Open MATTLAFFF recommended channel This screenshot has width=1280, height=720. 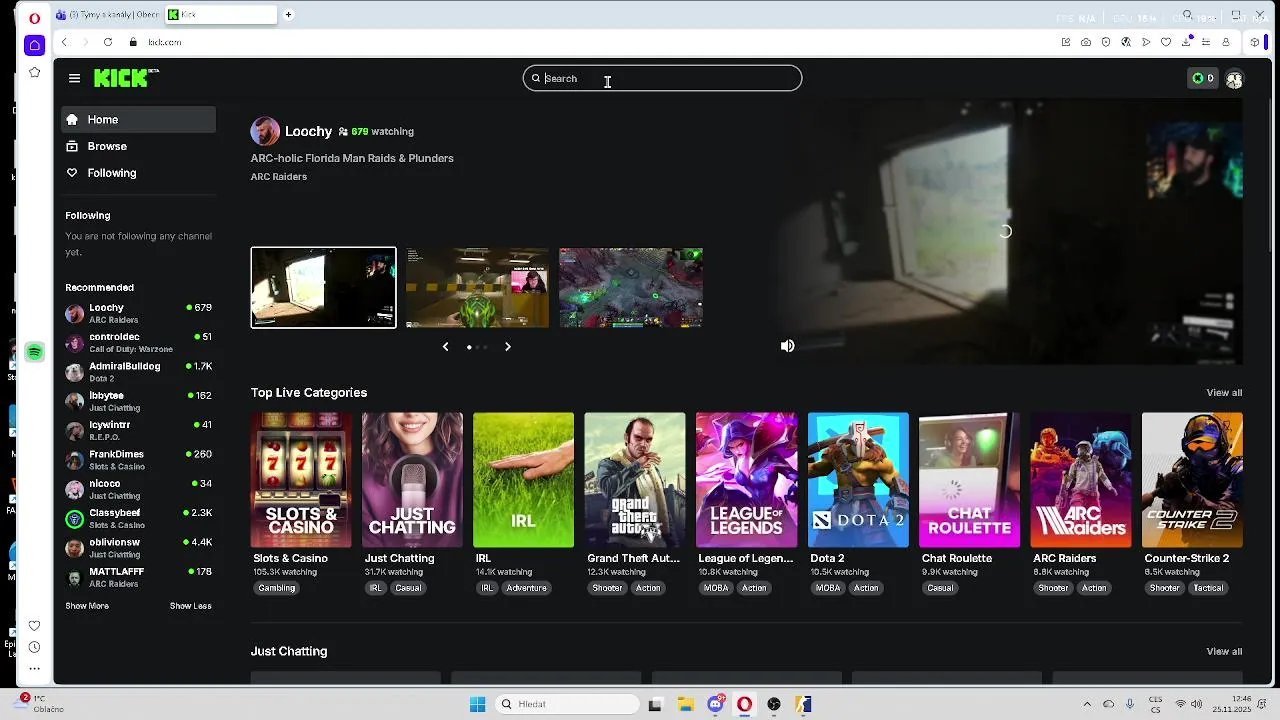(138, 577)
